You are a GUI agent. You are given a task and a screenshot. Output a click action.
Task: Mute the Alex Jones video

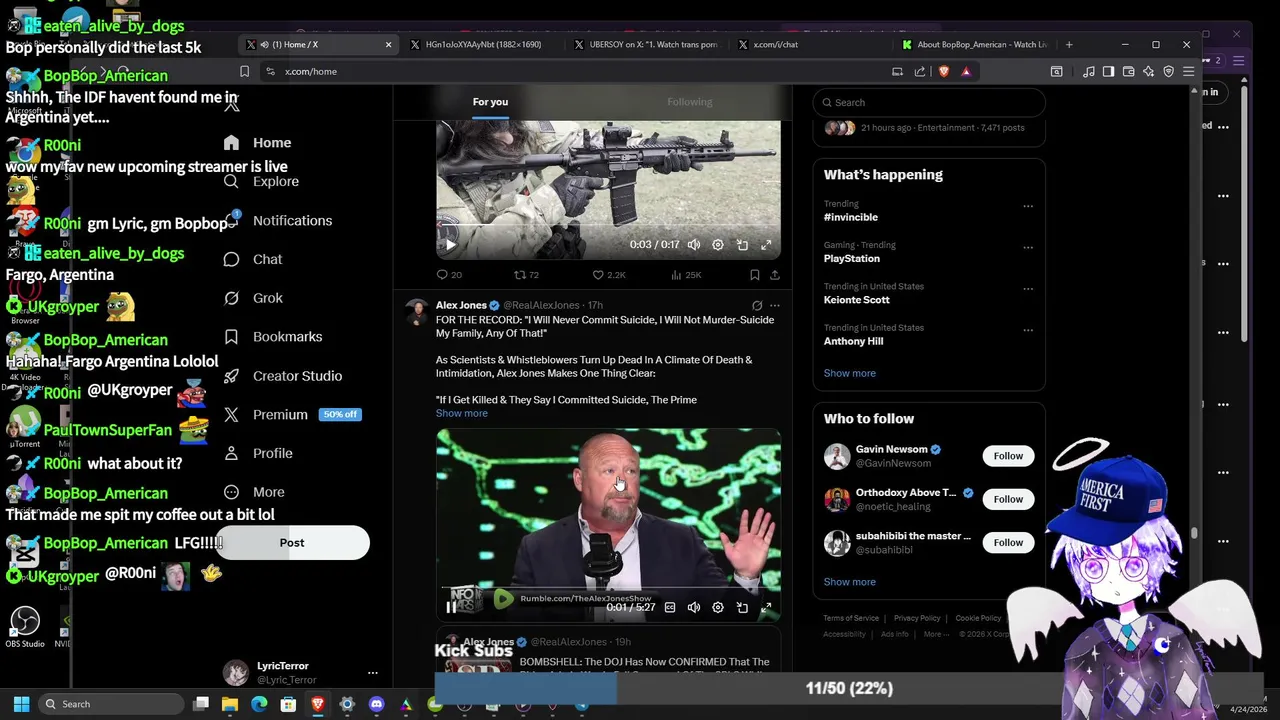coord(694,608)
